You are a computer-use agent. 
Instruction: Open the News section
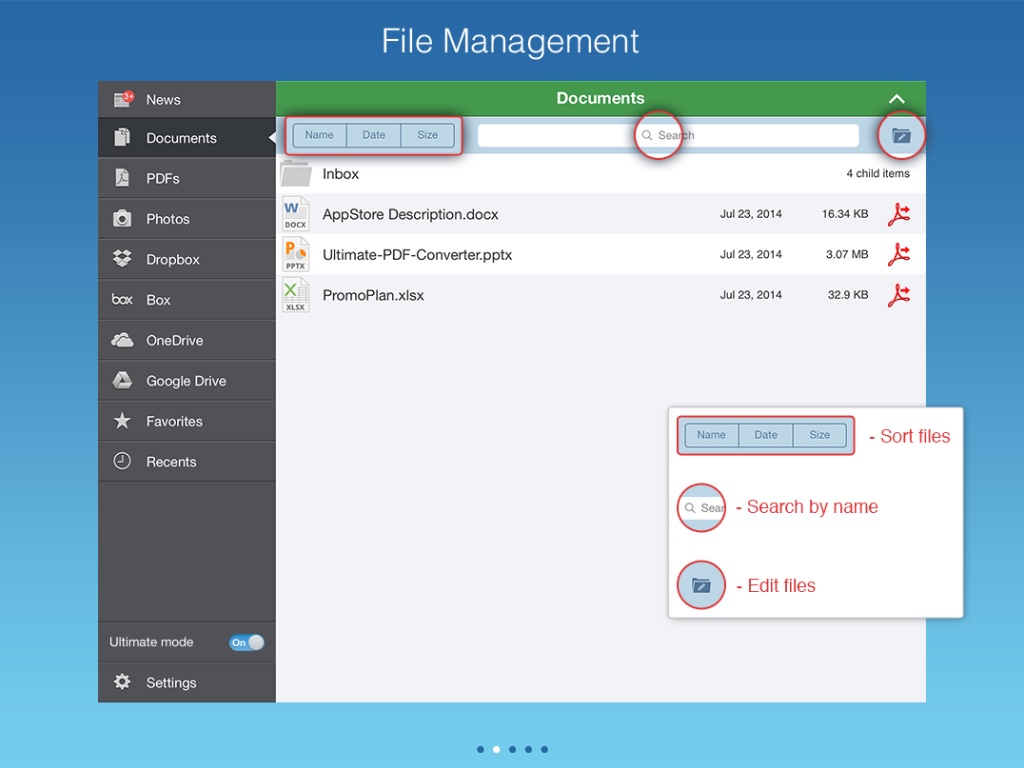[x=162, y=99]
